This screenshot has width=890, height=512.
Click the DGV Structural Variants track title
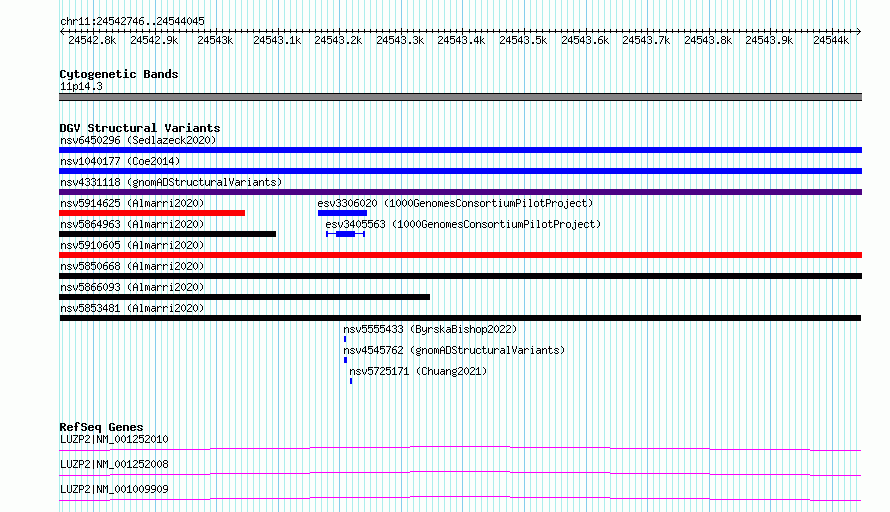click(140, 128)
